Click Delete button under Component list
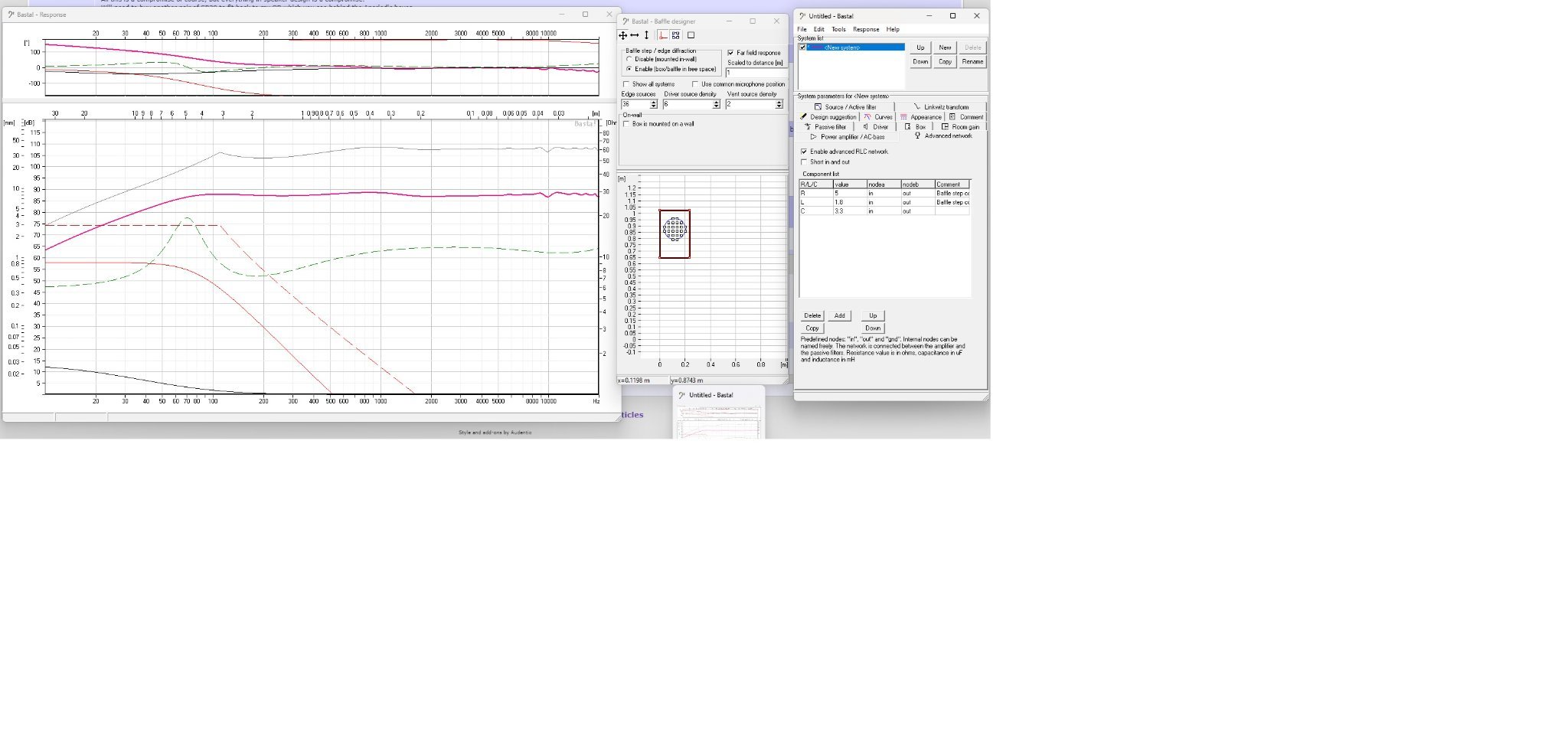The image size is (1568, 741). pos(812,316)
